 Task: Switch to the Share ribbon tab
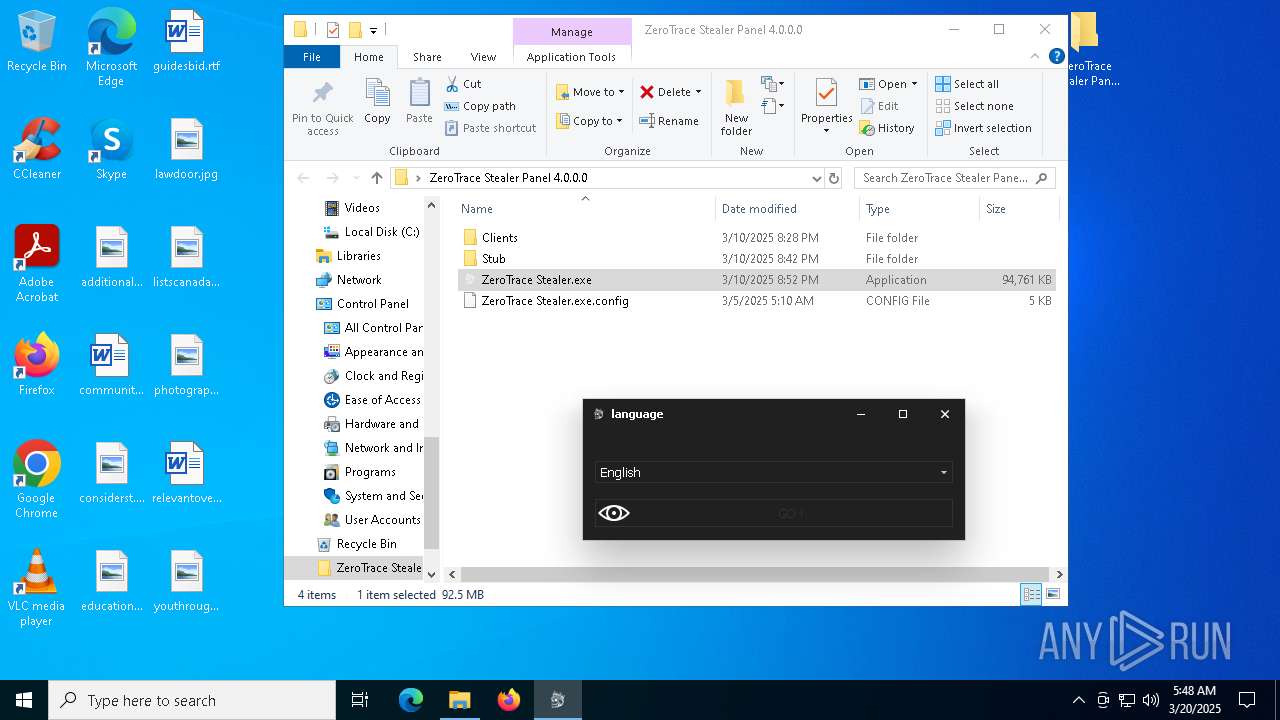(427, 57)
